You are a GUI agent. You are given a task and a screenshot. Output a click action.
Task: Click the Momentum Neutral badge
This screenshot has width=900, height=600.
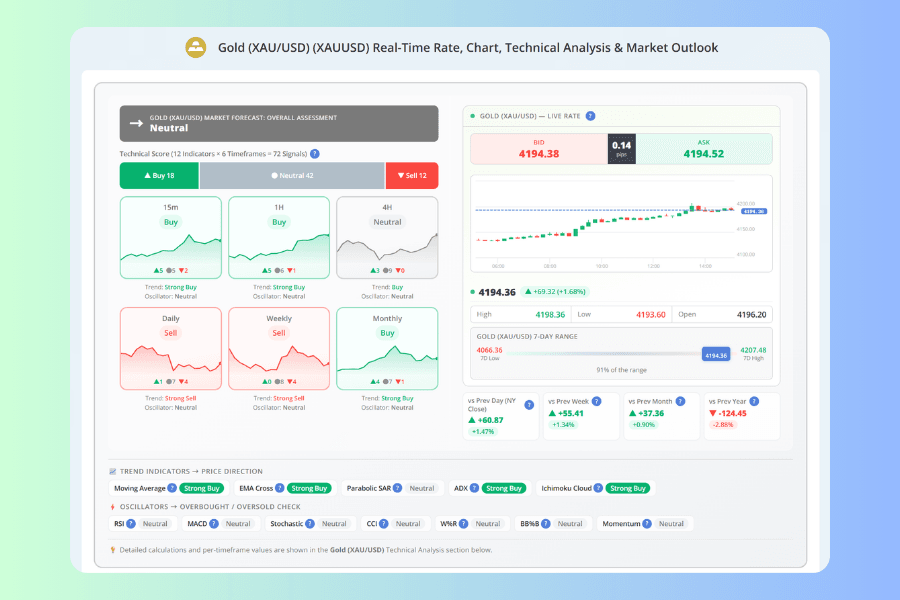(x=671, y=524)
